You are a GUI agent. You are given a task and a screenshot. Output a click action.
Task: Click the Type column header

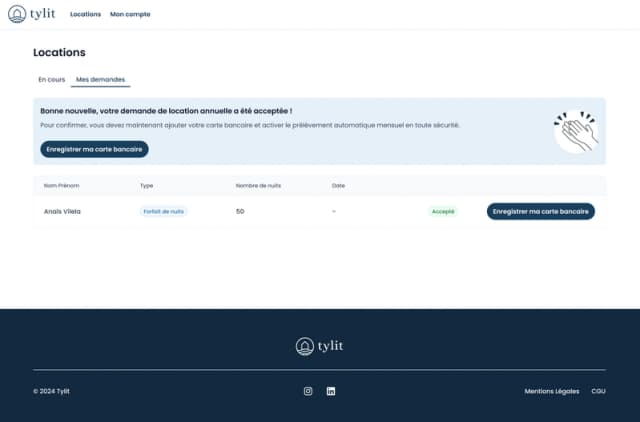[x=146, y=185]
